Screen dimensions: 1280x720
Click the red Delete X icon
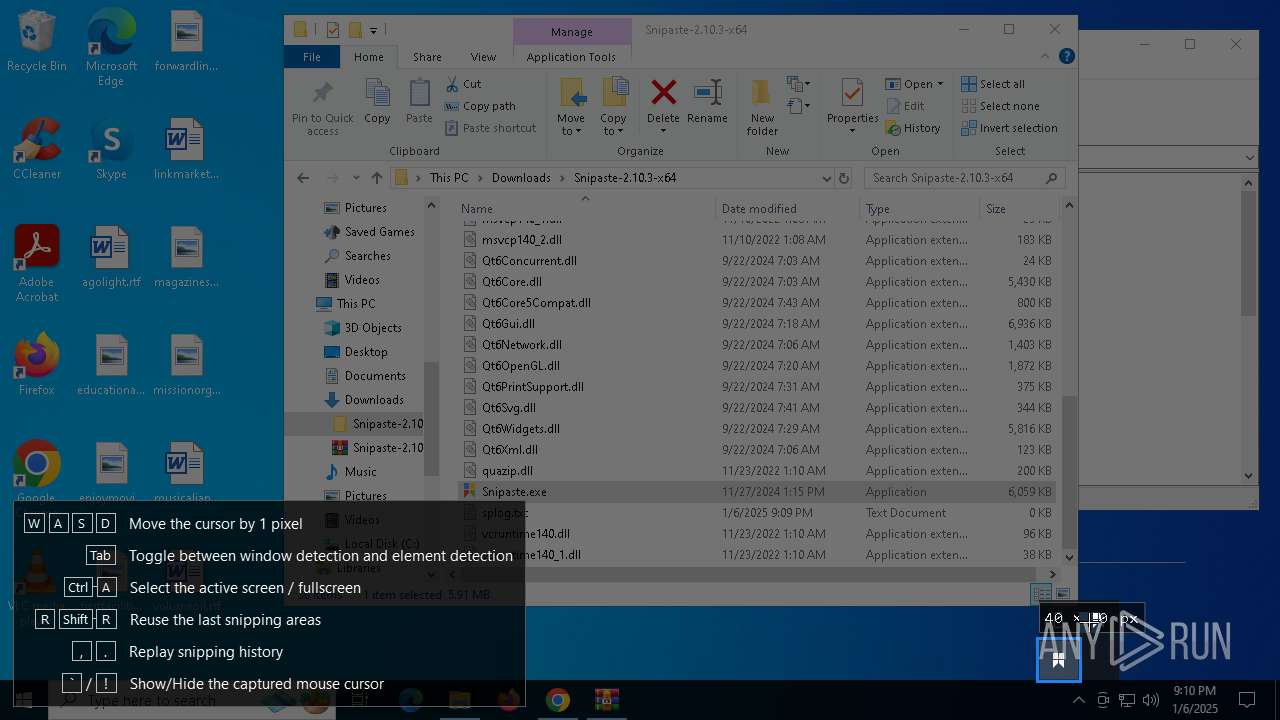point(663,93)
